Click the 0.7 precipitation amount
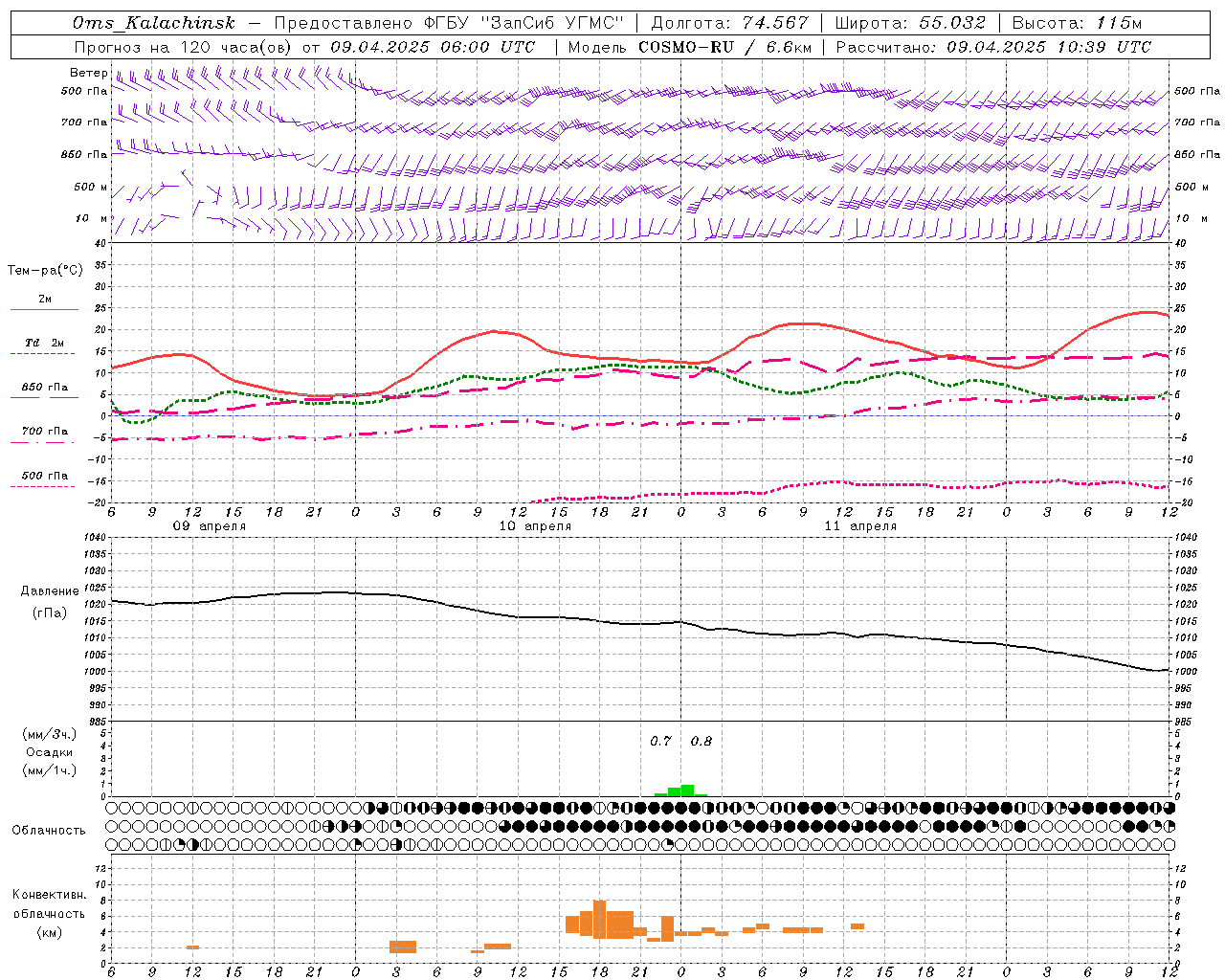 [x=660, y=742]
